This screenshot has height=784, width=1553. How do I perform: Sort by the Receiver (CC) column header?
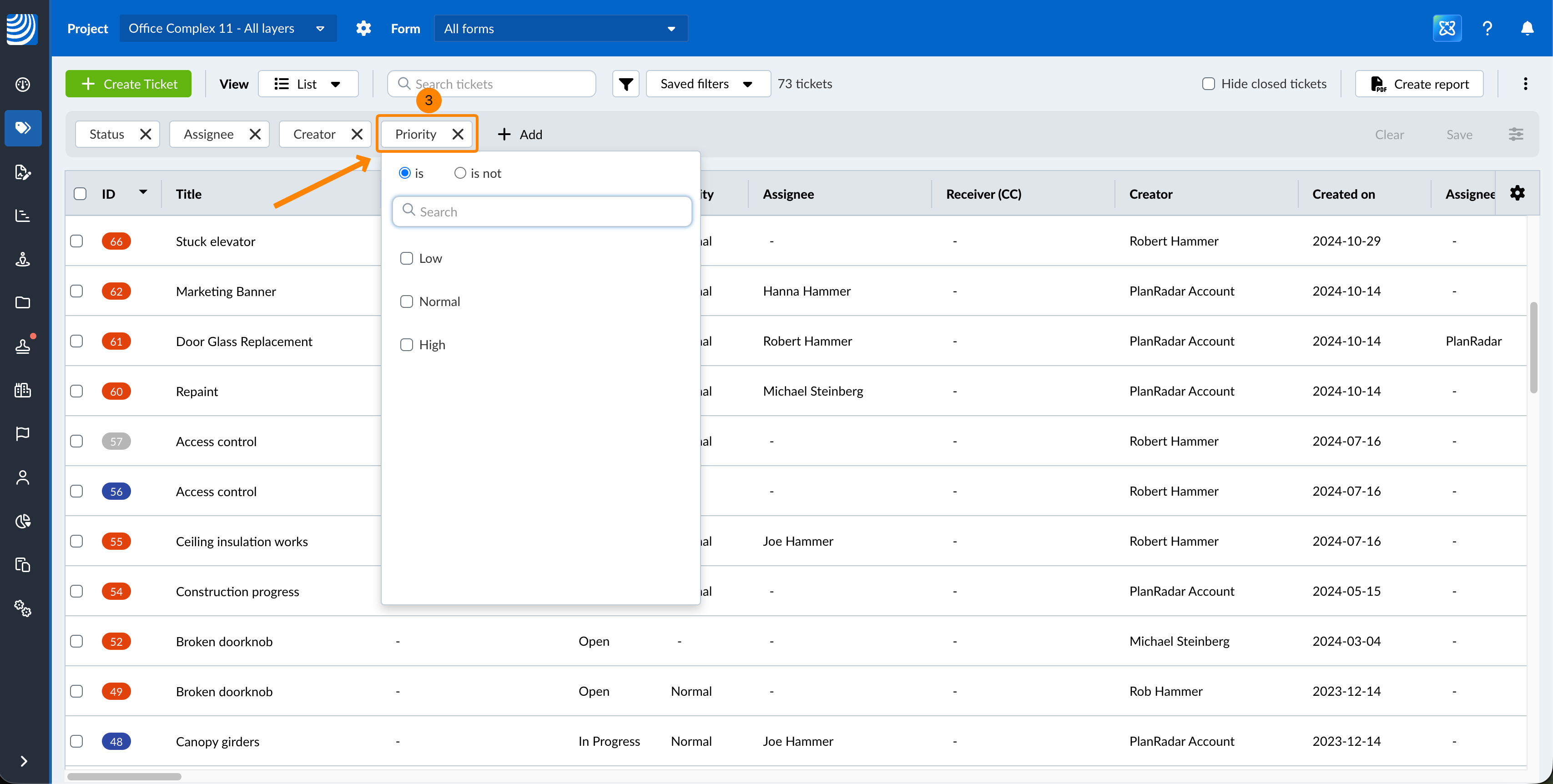click(983, 194)
